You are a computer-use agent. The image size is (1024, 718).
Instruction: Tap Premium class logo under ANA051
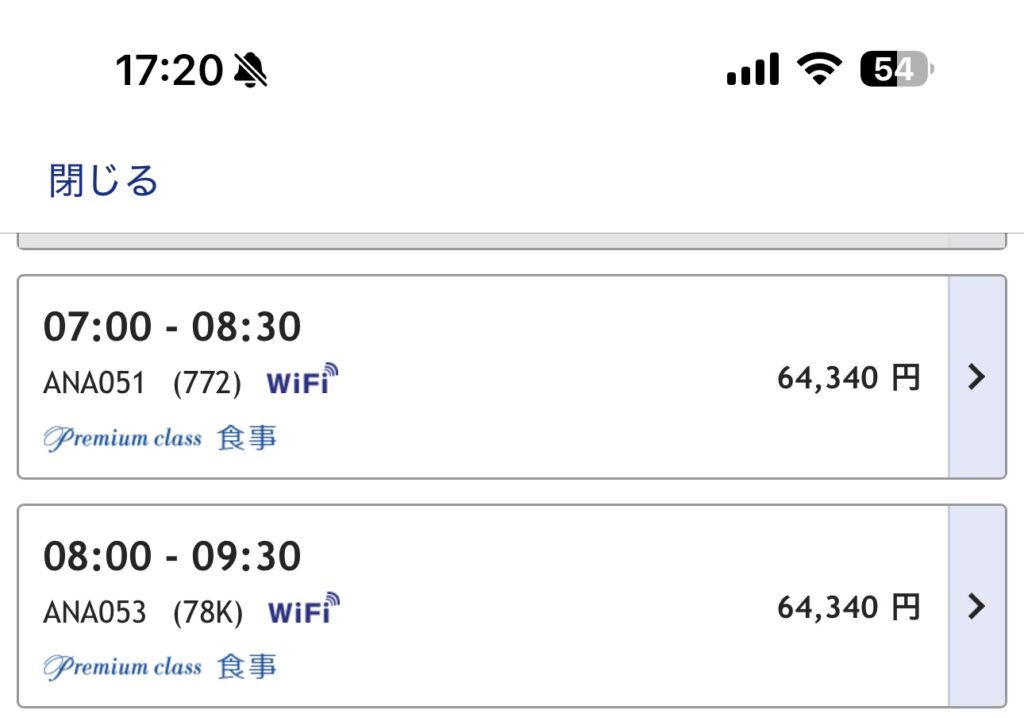[123, 438]
